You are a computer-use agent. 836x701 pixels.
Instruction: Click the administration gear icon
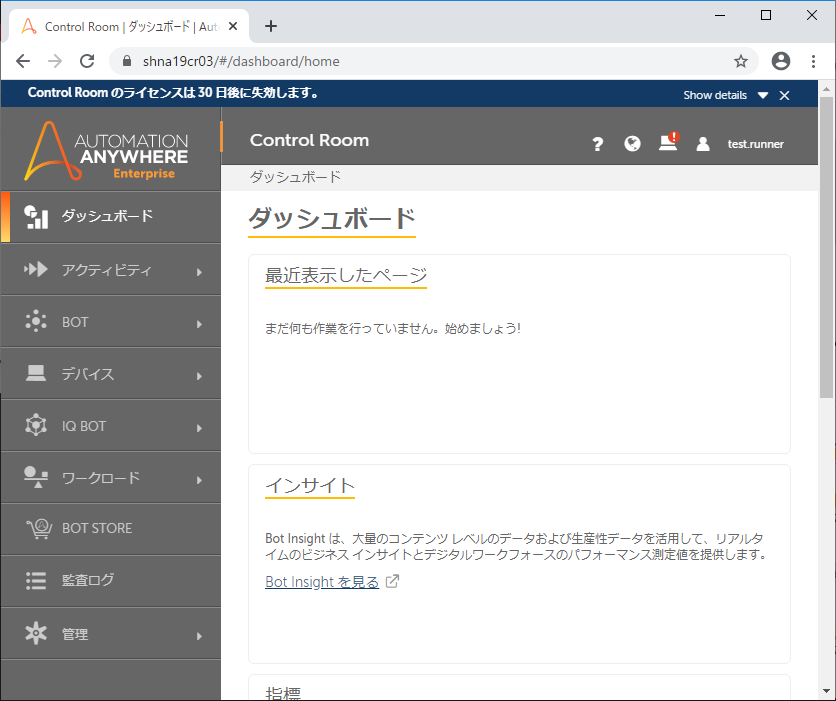[36, 633]
